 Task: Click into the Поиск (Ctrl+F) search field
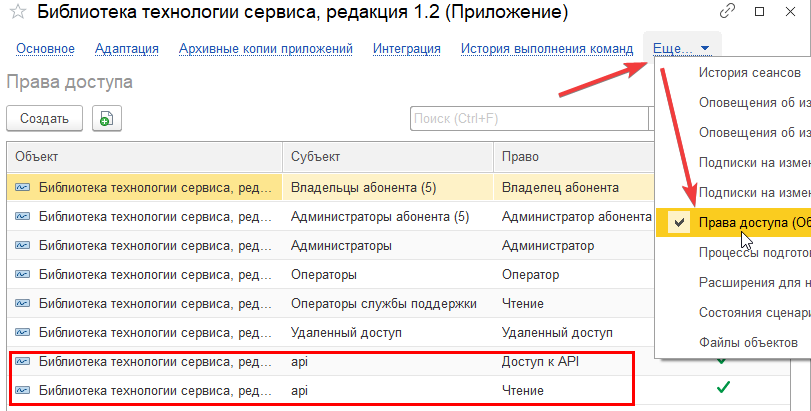click(528, 119)
